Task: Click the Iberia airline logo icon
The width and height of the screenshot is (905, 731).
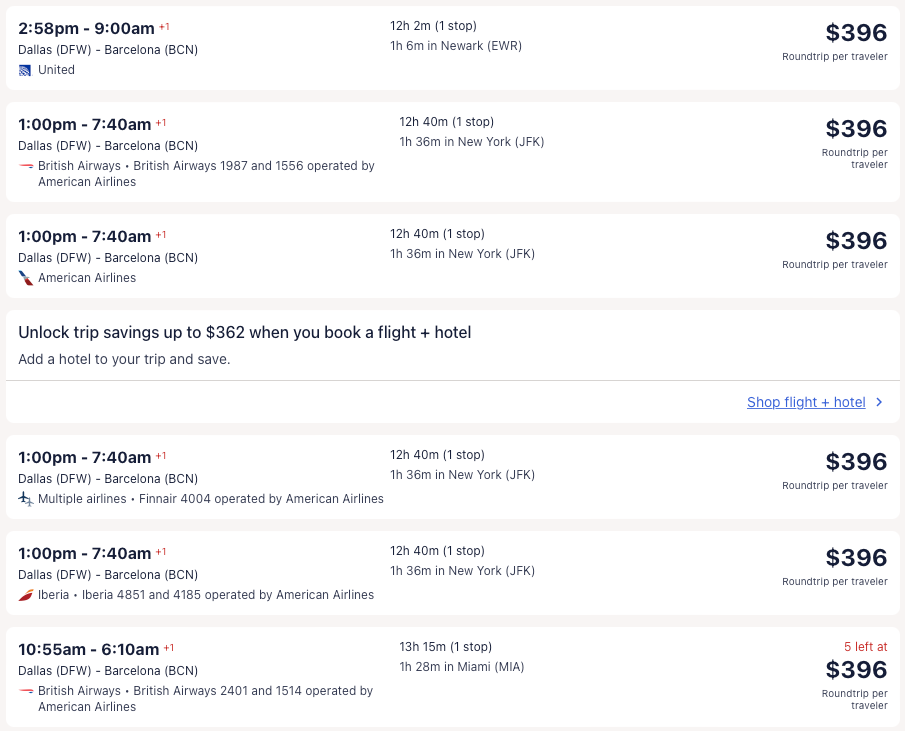Action: tap(26, 595)
